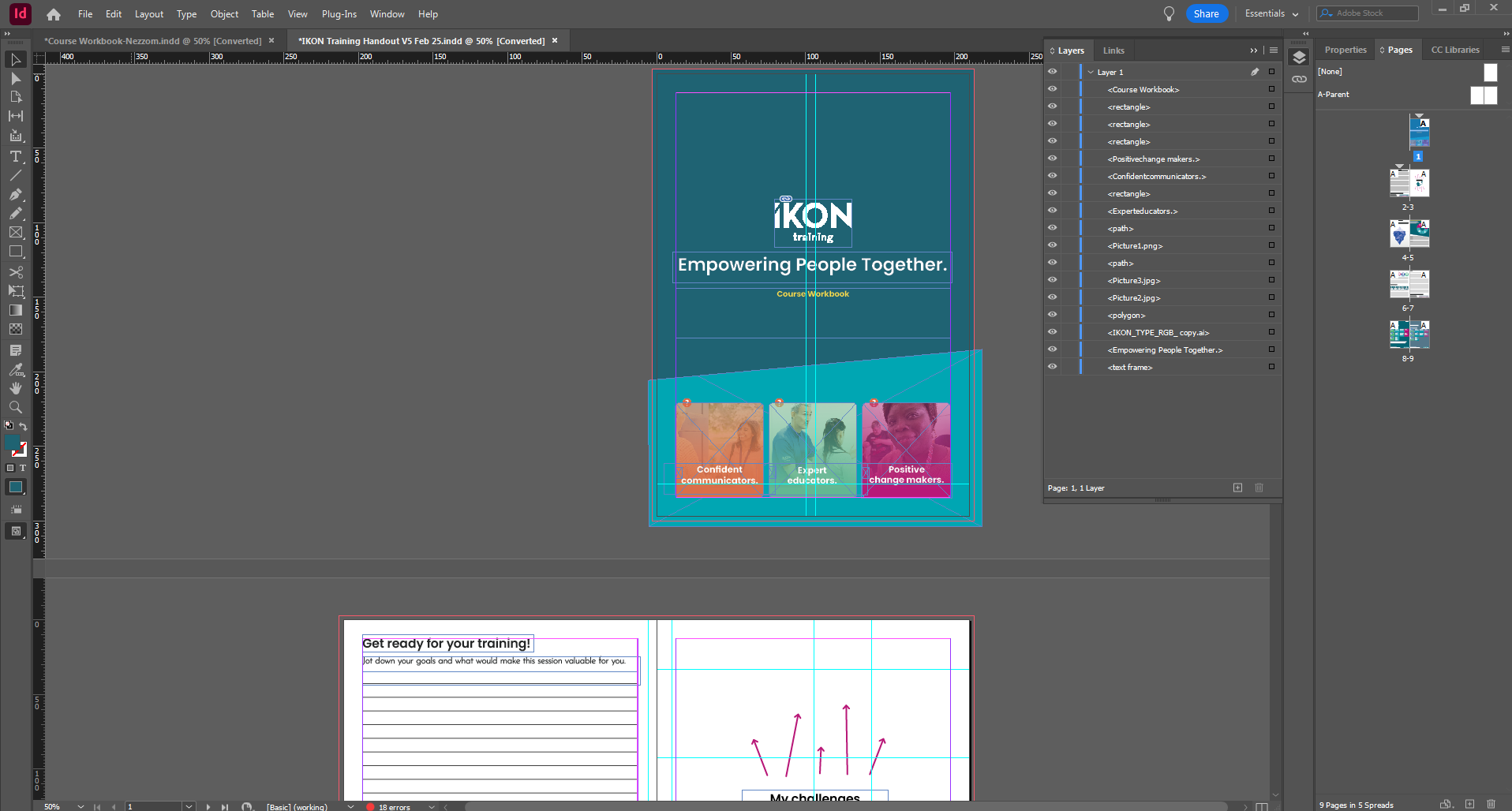The height and width of the screenshot is (811, 1512).
Task: Open the Object menu
Action: (x=224, y=14)
